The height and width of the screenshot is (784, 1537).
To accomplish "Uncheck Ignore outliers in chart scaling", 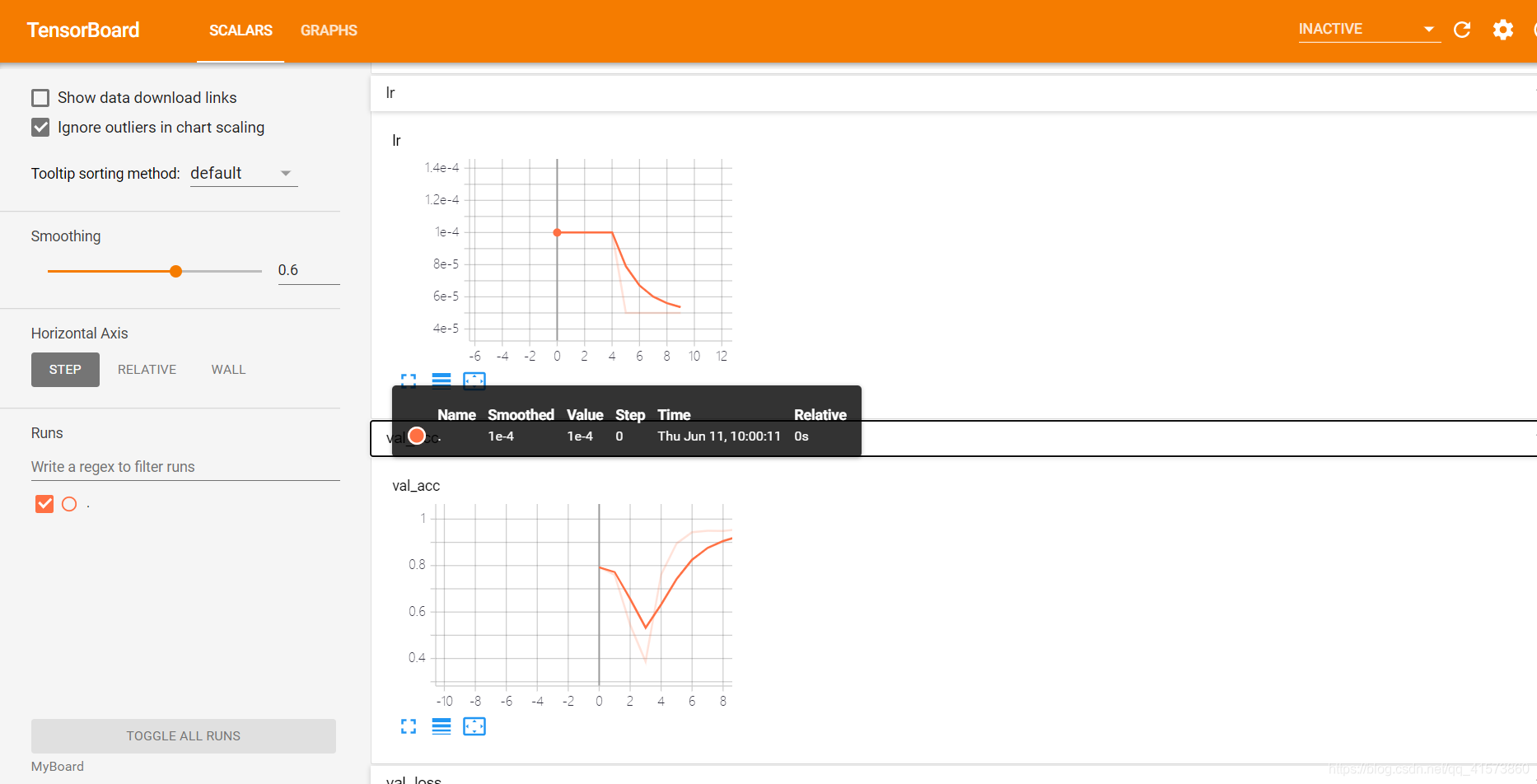I will [x=40, y=128].
